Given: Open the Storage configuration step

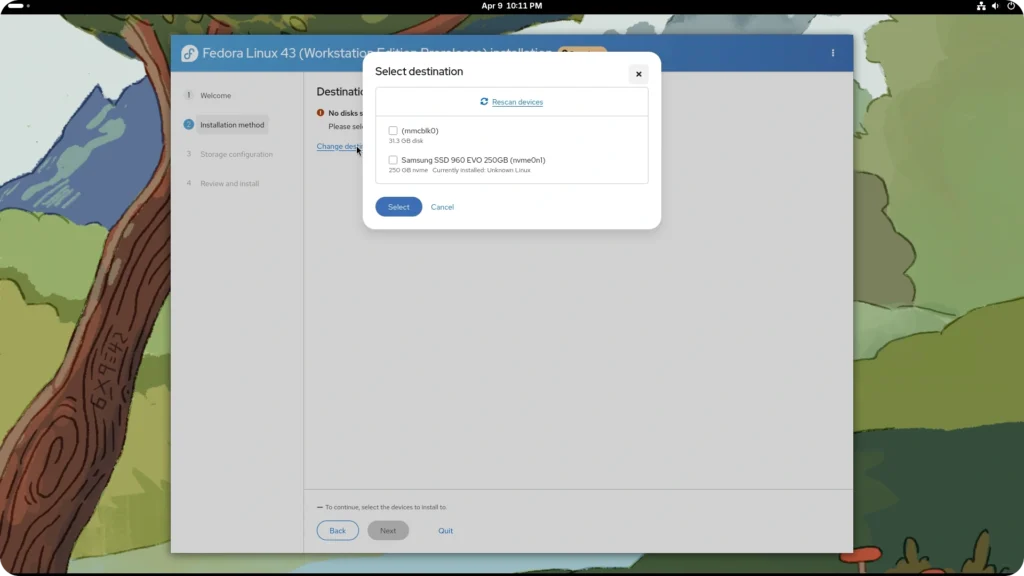Looking at the screenshot, I should [x=236, y=154].
